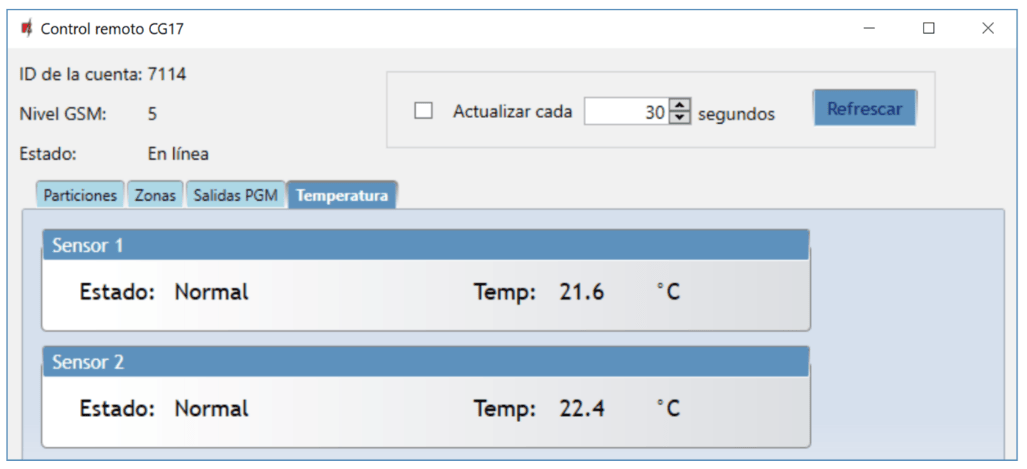Go to the Salidas PGM tab
Image resolution: width=1027 pixels, height=469 pixels.
point(235,195)
